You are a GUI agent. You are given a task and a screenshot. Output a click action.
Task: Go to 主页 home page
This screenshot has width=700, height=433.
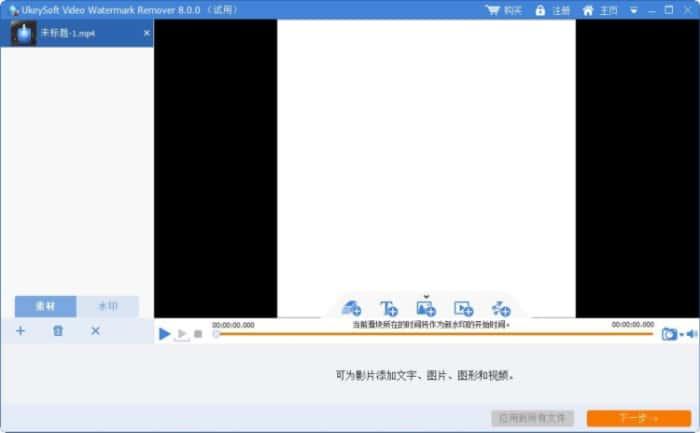(600, 10)
